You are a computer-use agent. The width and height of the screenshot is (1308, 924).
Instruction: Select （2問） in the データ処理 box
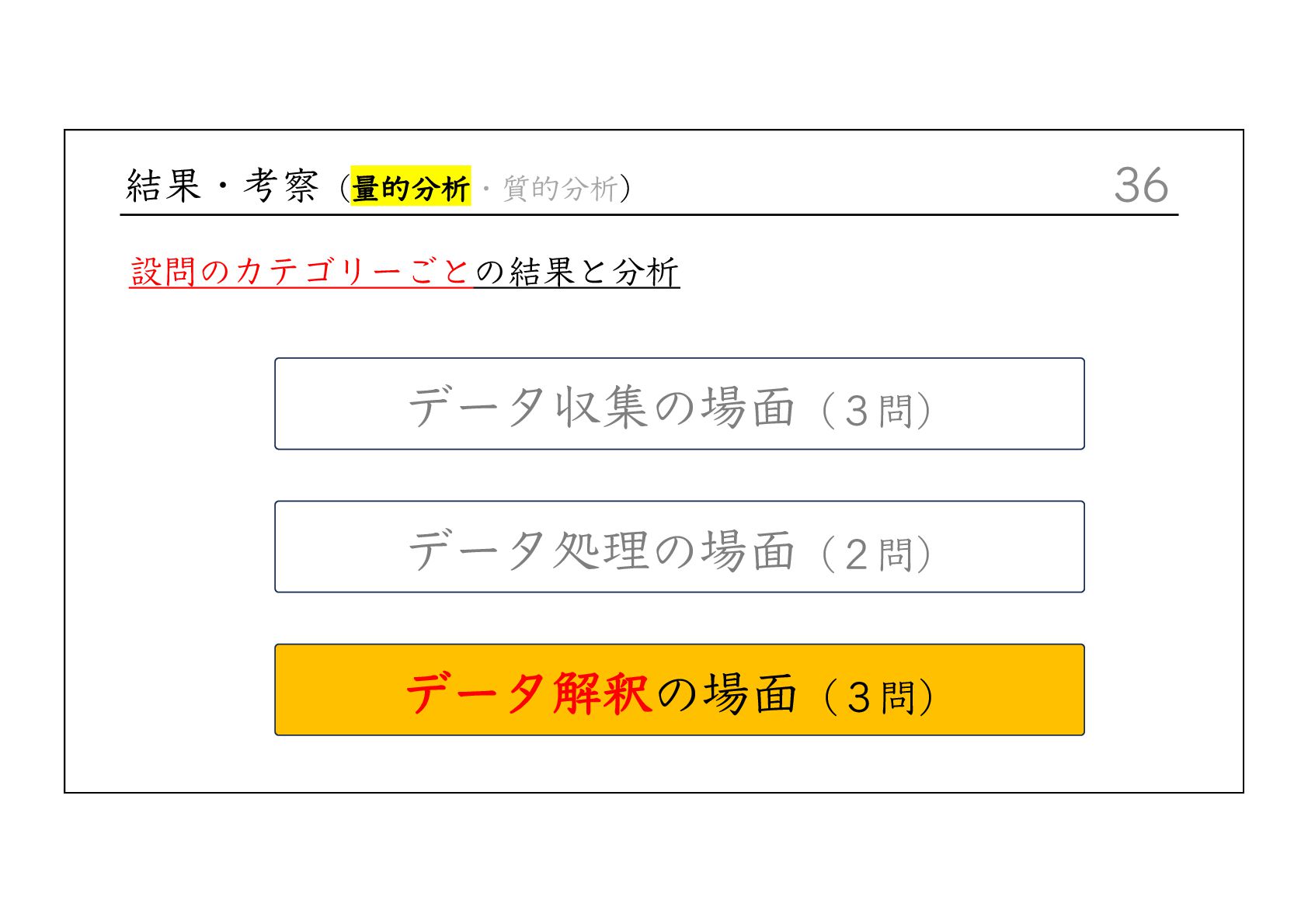[x=876, y=554]
